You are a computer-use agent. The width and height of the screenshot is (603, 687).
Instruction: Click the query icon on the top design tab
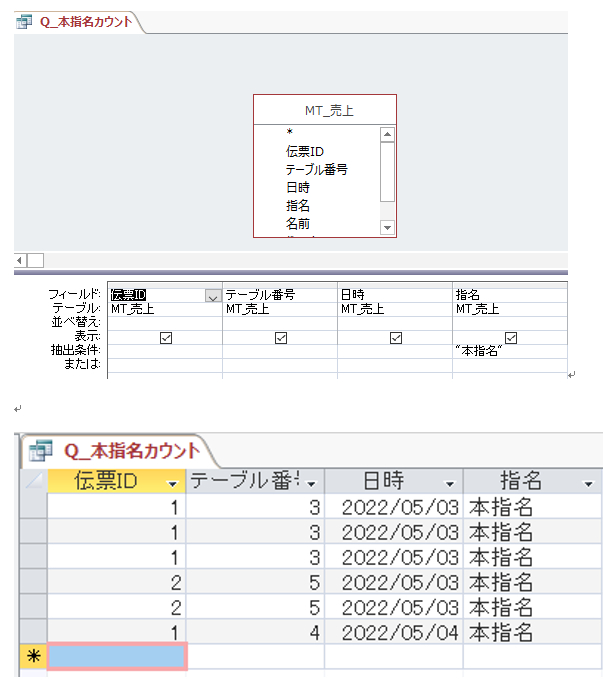tap(24, 21)
